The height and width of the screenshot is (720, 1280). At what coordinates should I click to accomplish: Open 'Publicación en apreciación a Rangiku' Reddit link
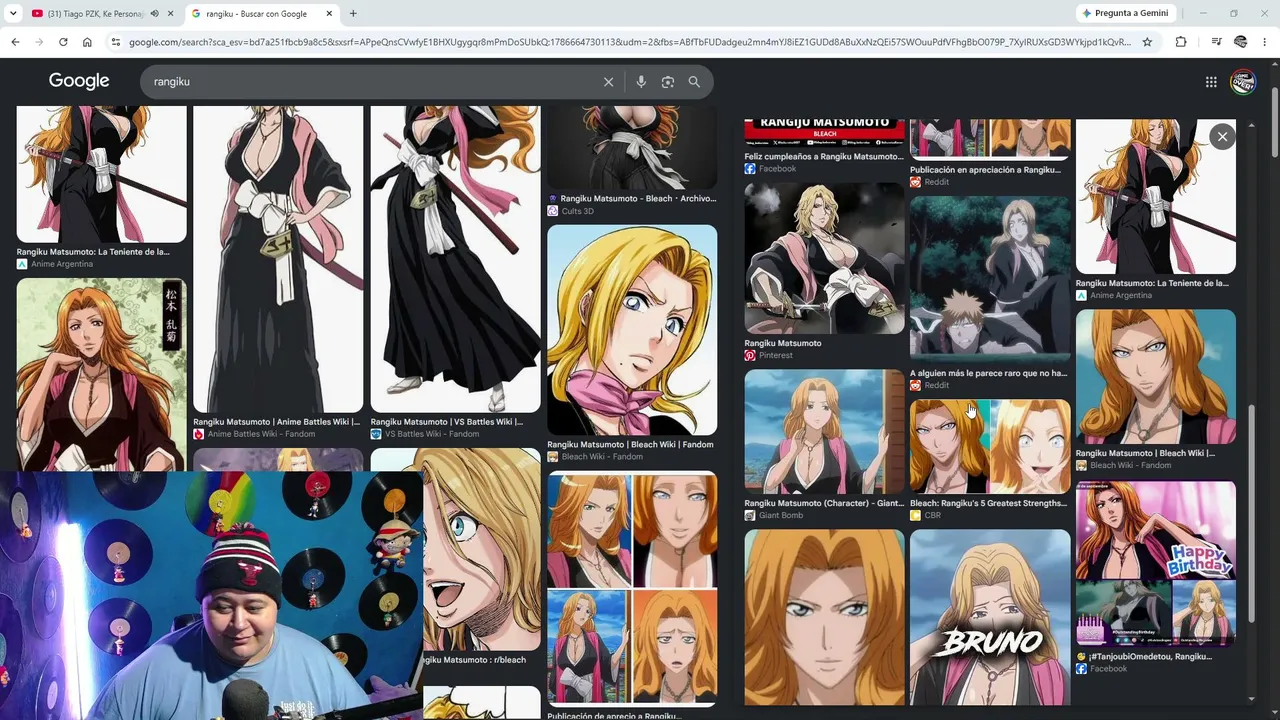985,170
